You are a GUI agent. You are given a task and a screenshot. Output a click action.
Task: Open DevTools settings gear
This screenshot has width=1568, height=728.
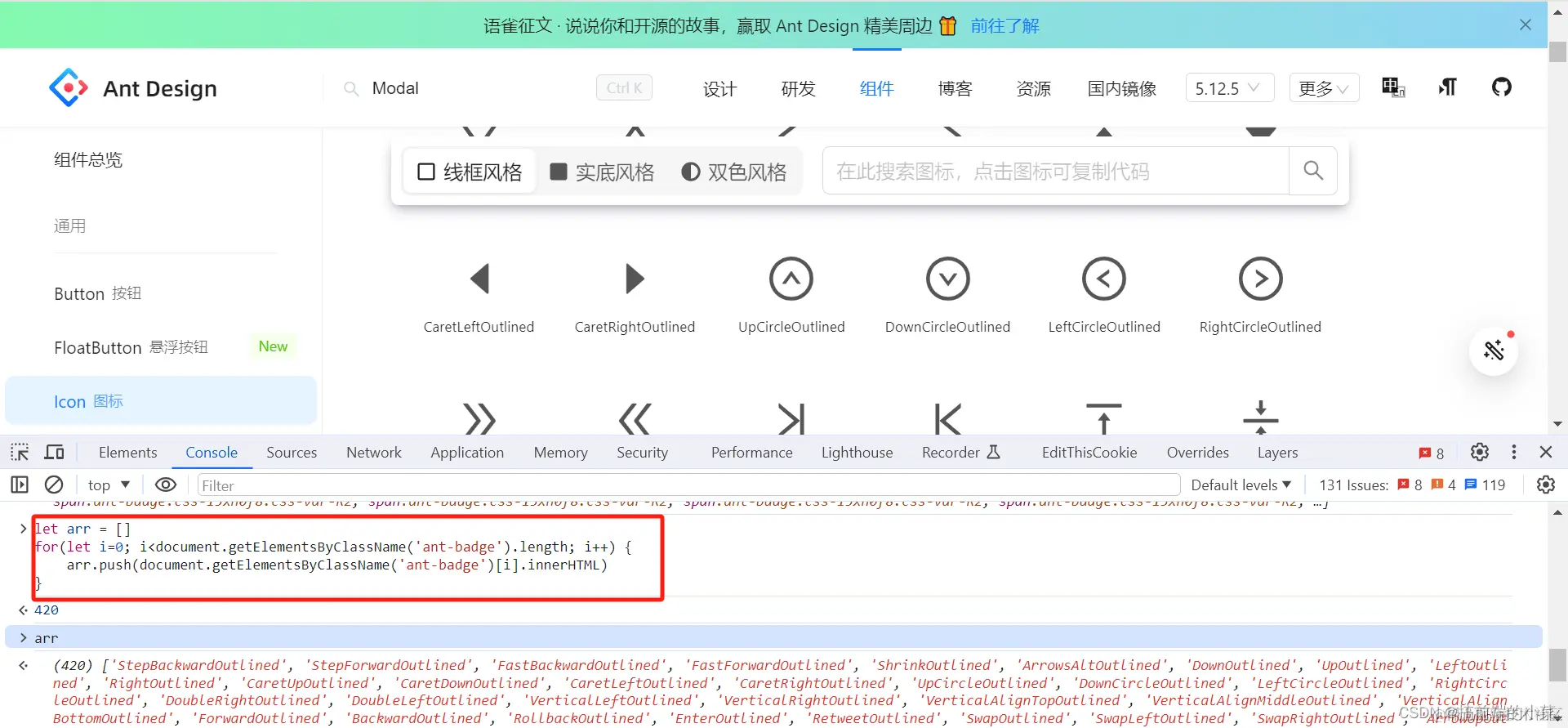(1480, 452)
